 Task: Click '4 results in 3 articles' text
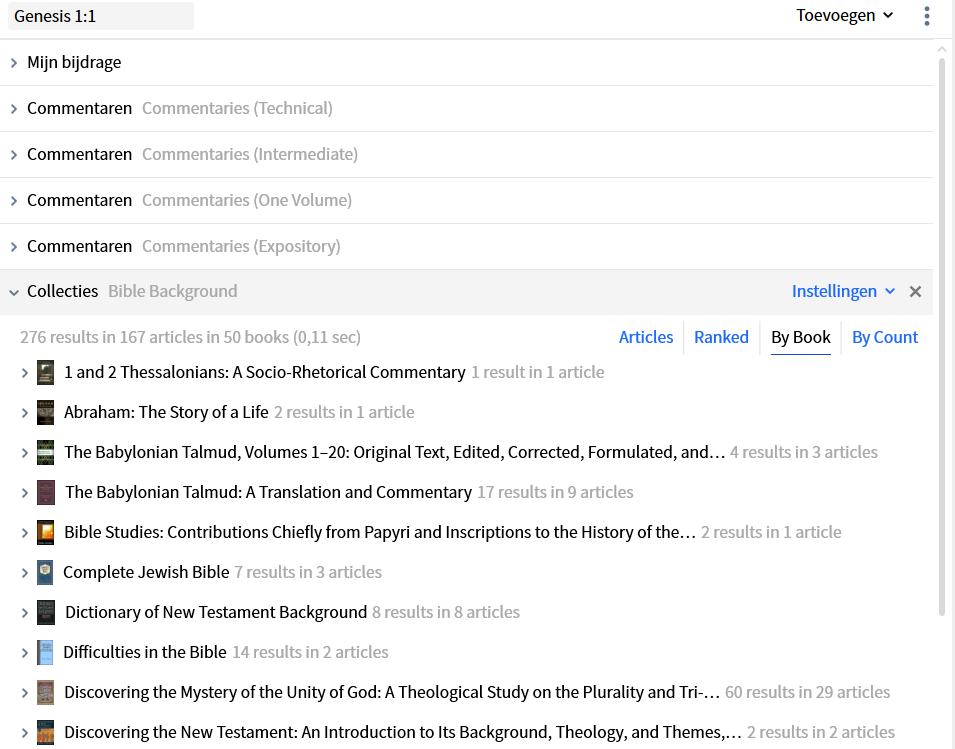(804, 452)
